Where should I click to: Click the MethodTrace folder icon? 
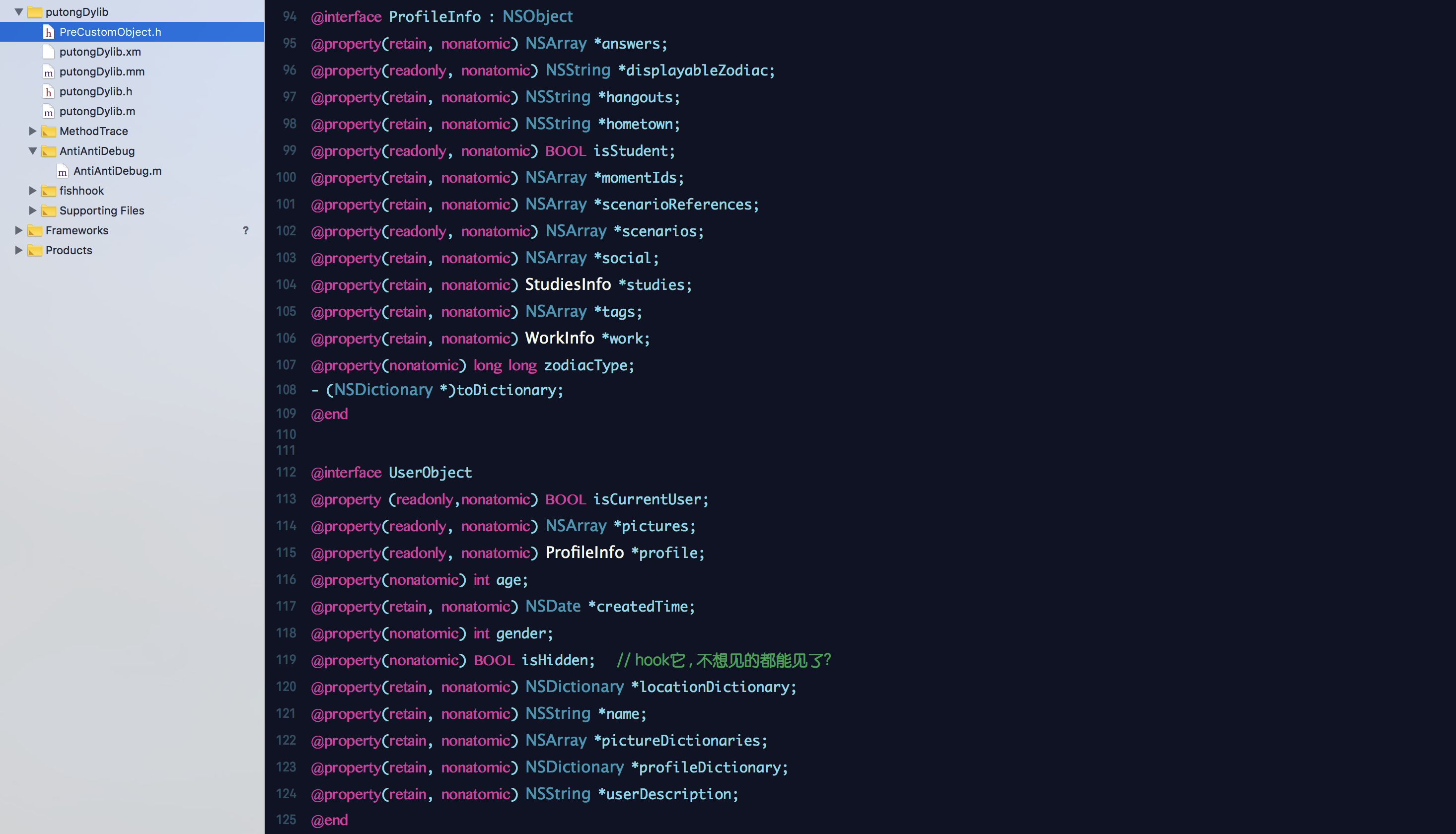[x=49, y=132]
